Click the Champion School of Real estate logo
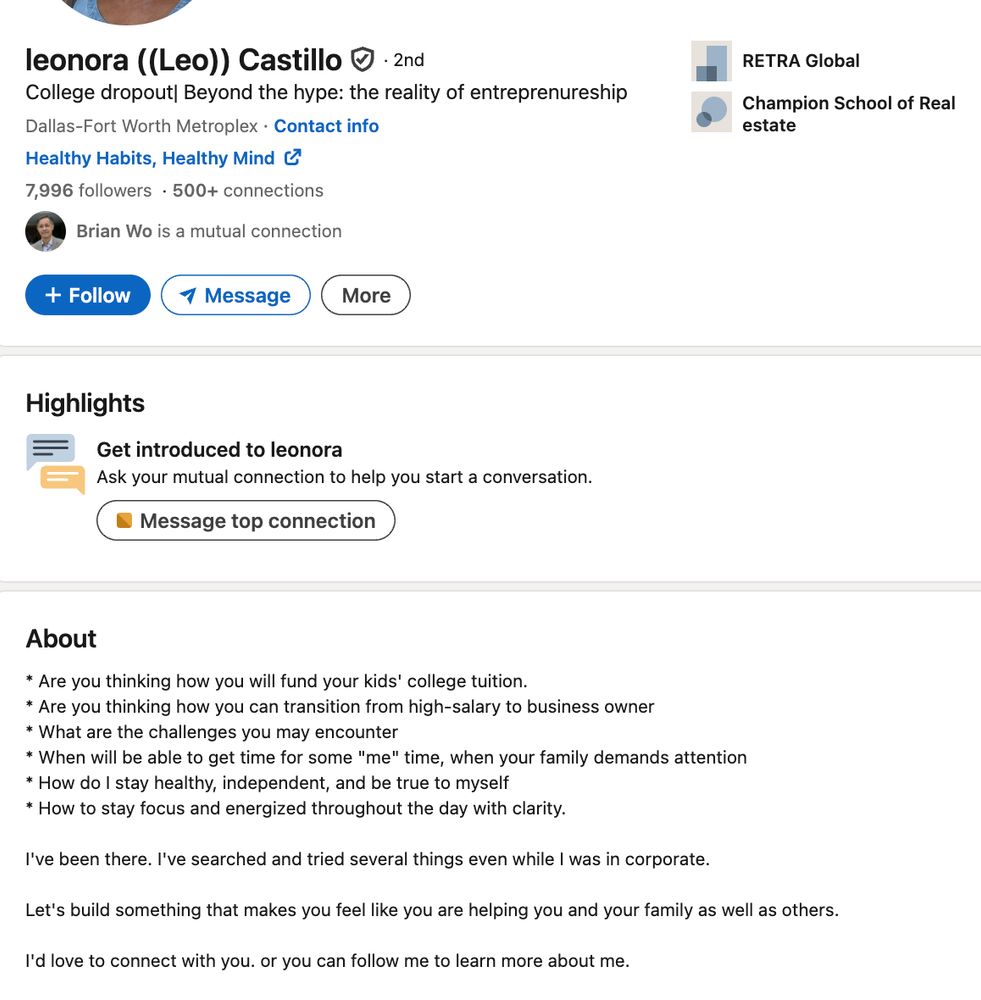Screen dimensions: 981x1000 (x=711, y=113)
